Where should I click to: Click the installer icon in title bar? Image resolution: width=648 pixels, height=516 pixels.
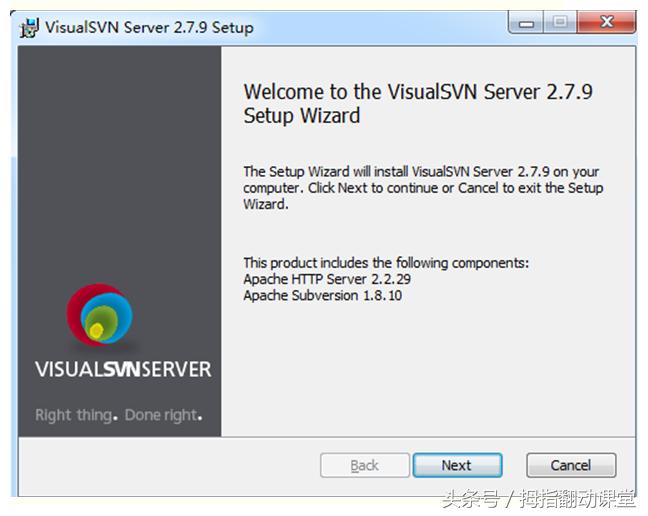(x=29, y=27)
